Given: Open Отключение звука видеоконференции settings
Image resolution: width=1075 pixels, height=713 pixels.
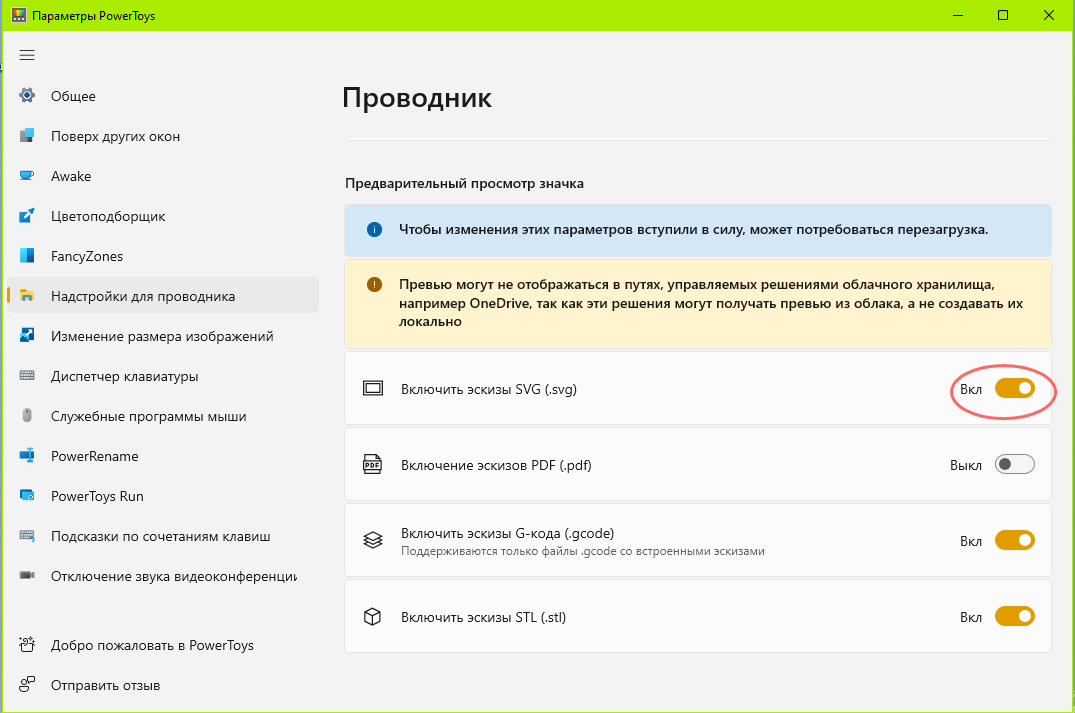Looking at the screenshot, I should (x=162, y=576).
